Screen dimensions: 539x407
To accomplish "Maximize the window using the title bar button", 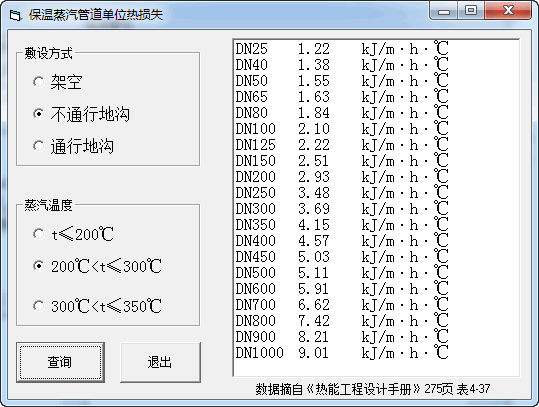I will [x=471, y=10].
